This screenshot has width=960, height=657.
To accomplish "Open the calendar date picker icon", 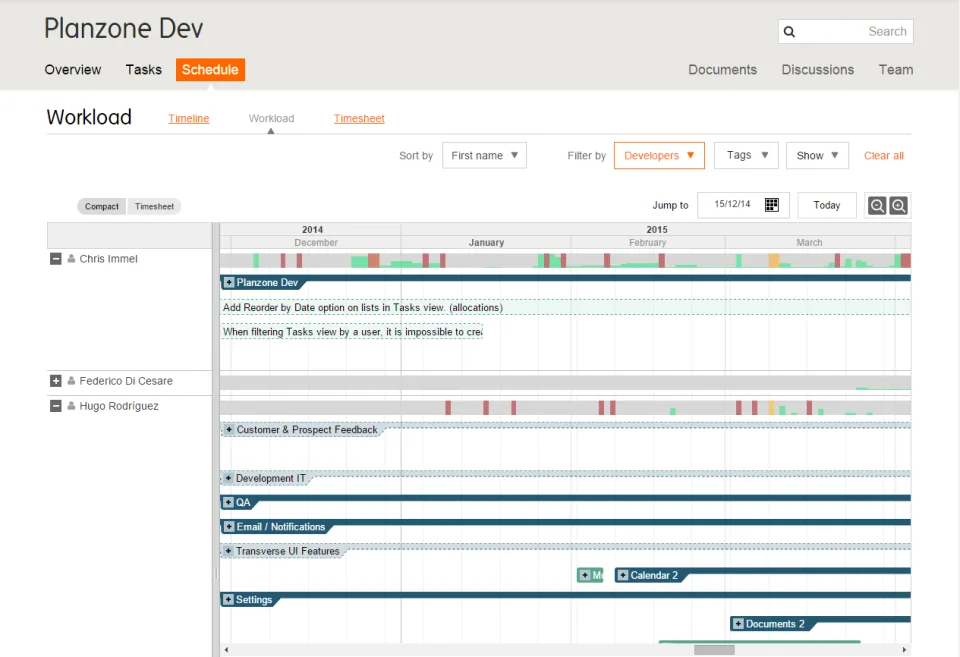I will click(771, 205).
